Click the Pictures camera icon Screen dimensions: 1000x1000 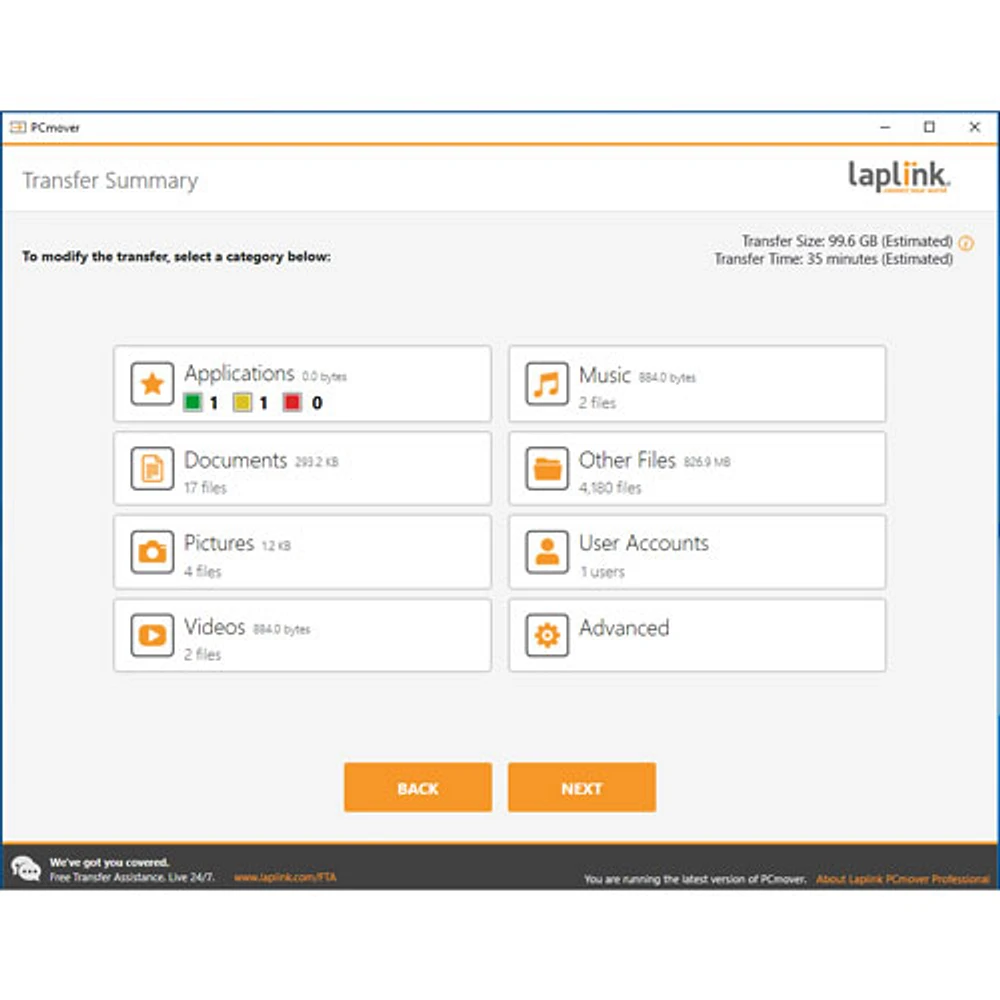(x=151, y=551)
